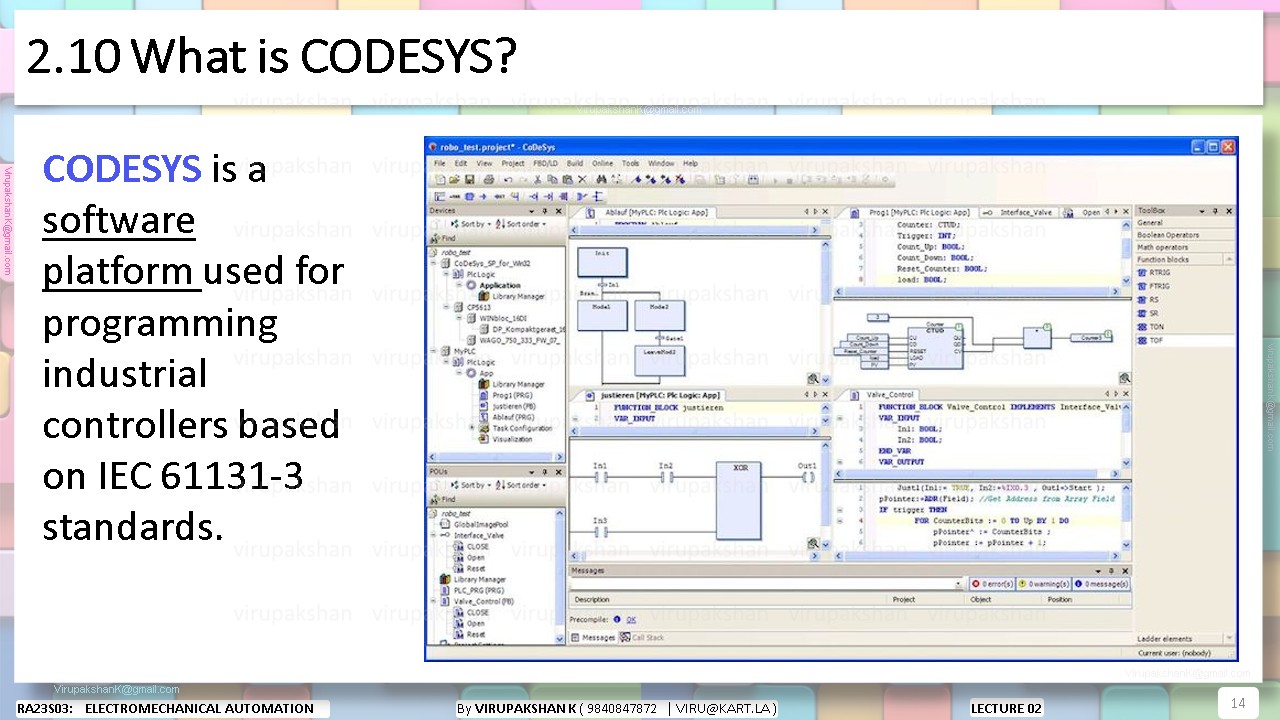This screenshot has width=1280, height=720.
Task: Expand the Task Configuration node
Action: 472,428
